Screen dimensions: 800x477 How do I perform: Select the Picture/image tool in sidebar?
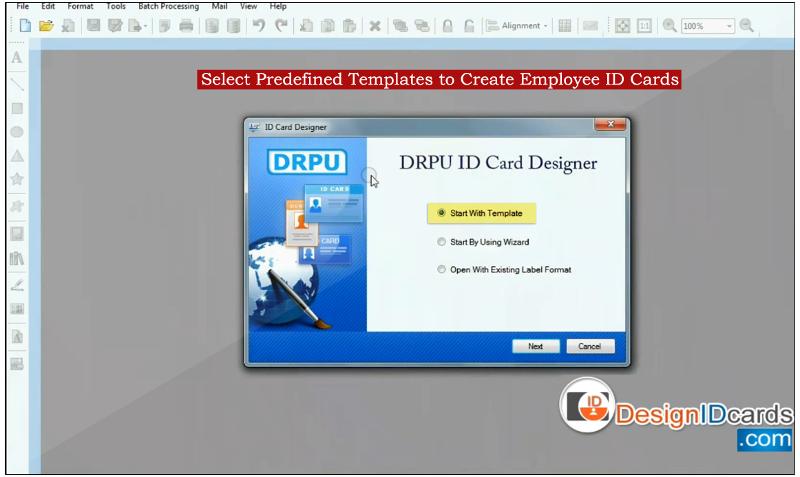(x=17, y=234)
